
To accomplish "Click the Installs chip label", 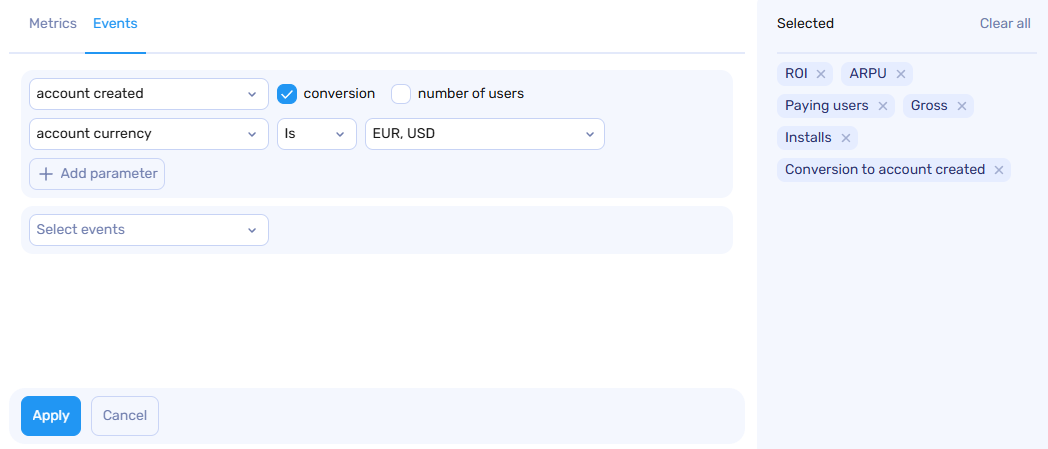I will (808, 138).
